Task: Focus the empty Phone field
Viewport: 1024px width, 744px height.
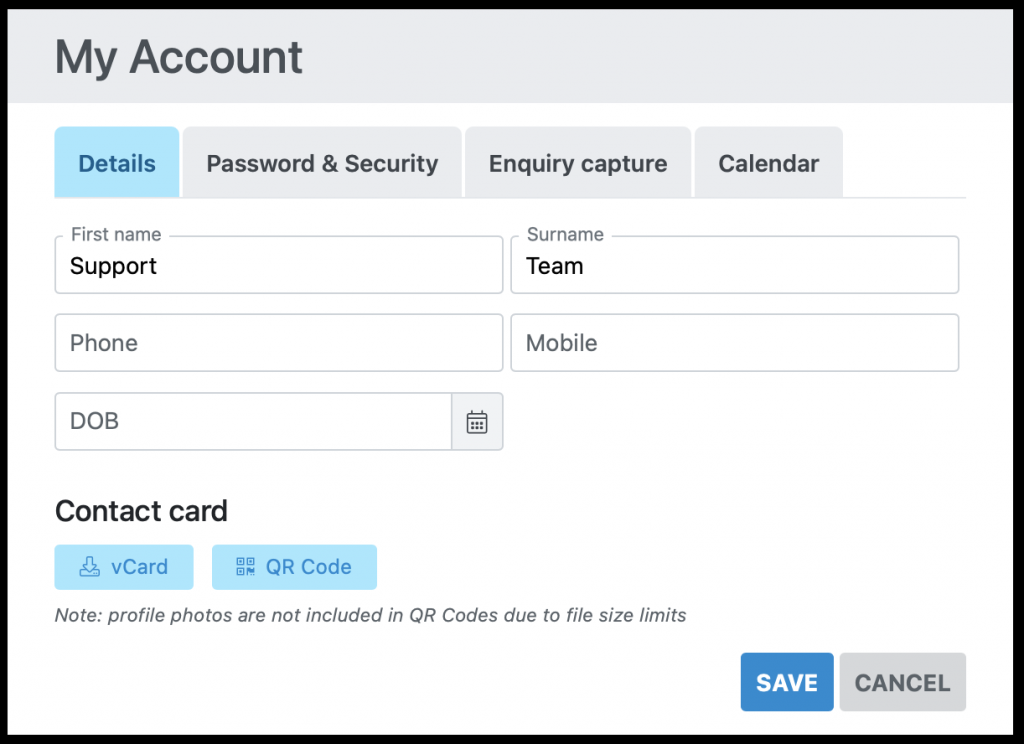Action: [278, 343]
